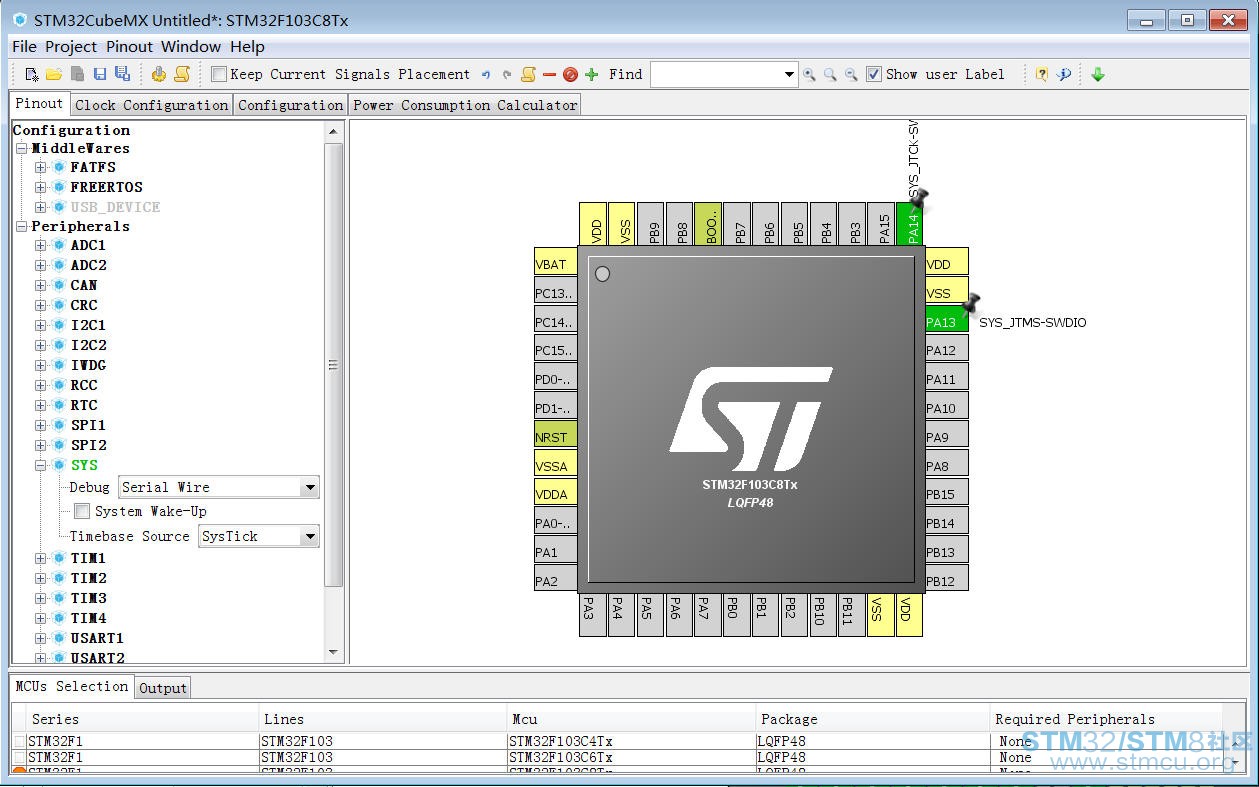The height and width of the screenshot is (787, 1259).
Task: Click the grey import document toolbar icon
Action: click(x=77, y=74)
